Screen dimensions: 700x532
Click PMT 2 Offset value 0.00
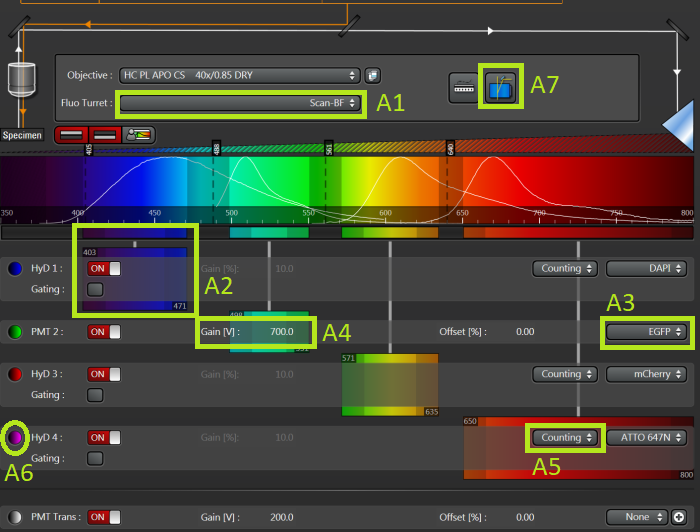tap(525, 332)
